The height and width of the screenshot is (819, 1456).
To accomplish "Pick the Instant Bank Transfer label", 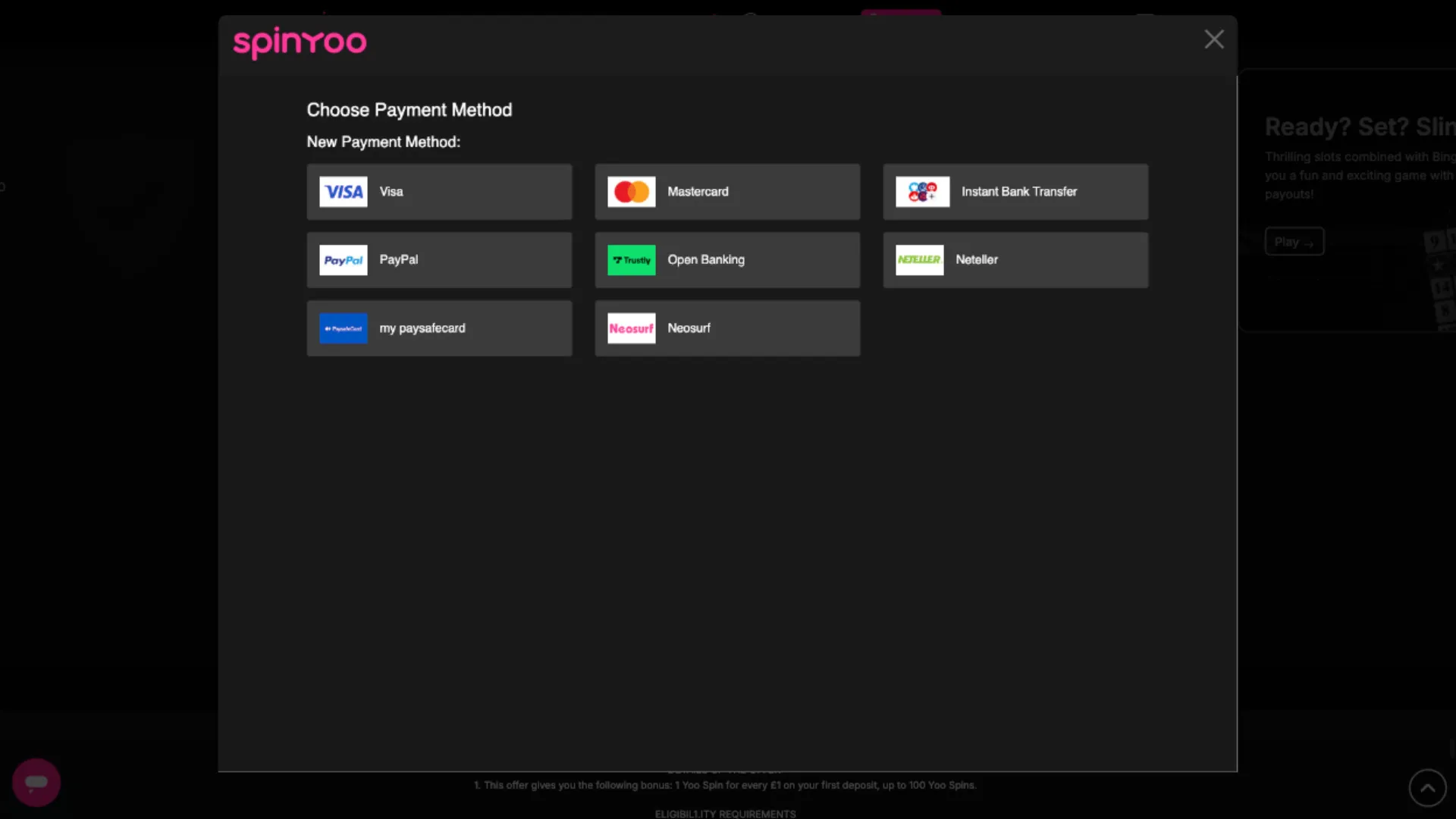I will coord(1019,192).
